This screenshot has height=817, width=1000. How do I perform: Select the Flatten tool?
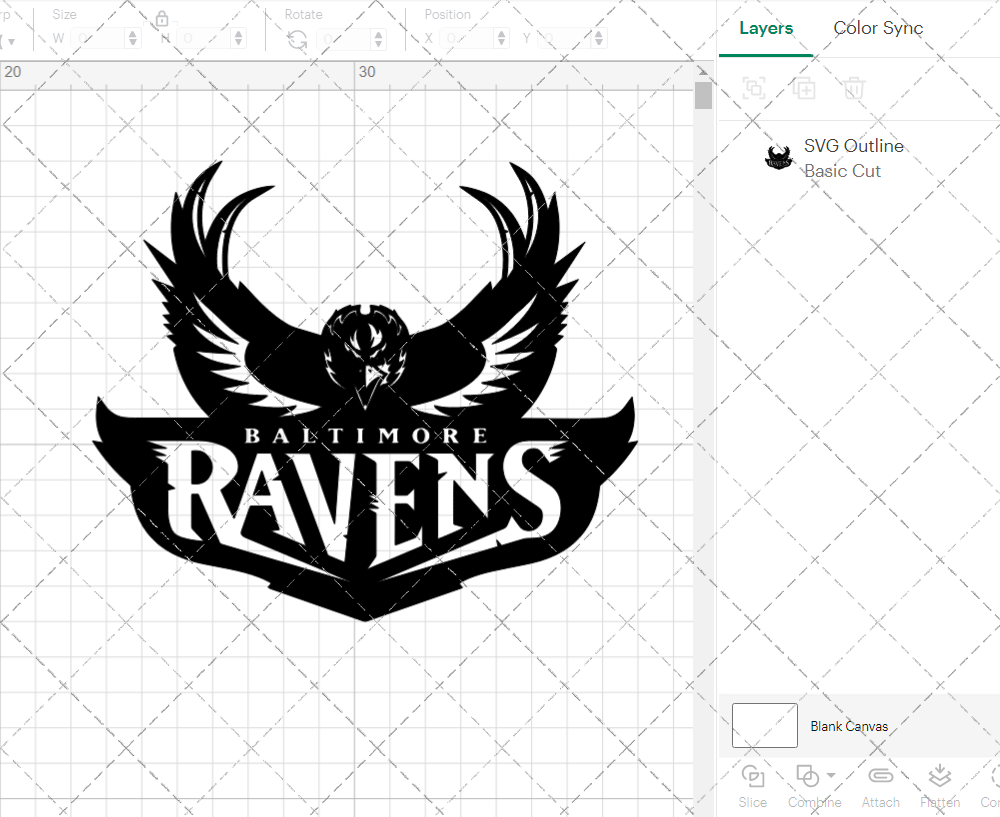939,775
